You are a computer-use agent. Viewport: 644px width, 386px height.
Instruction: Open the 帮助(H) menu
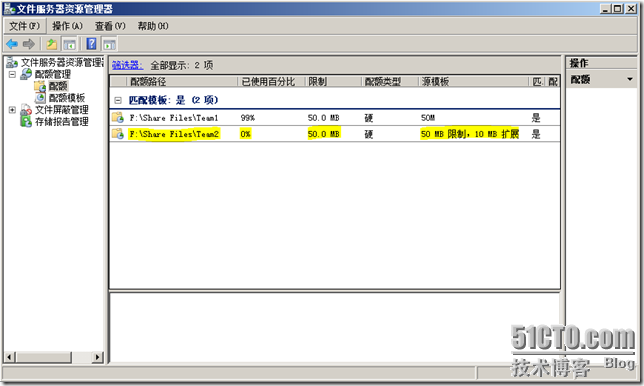pyautogui.click(x=153, y=26)
